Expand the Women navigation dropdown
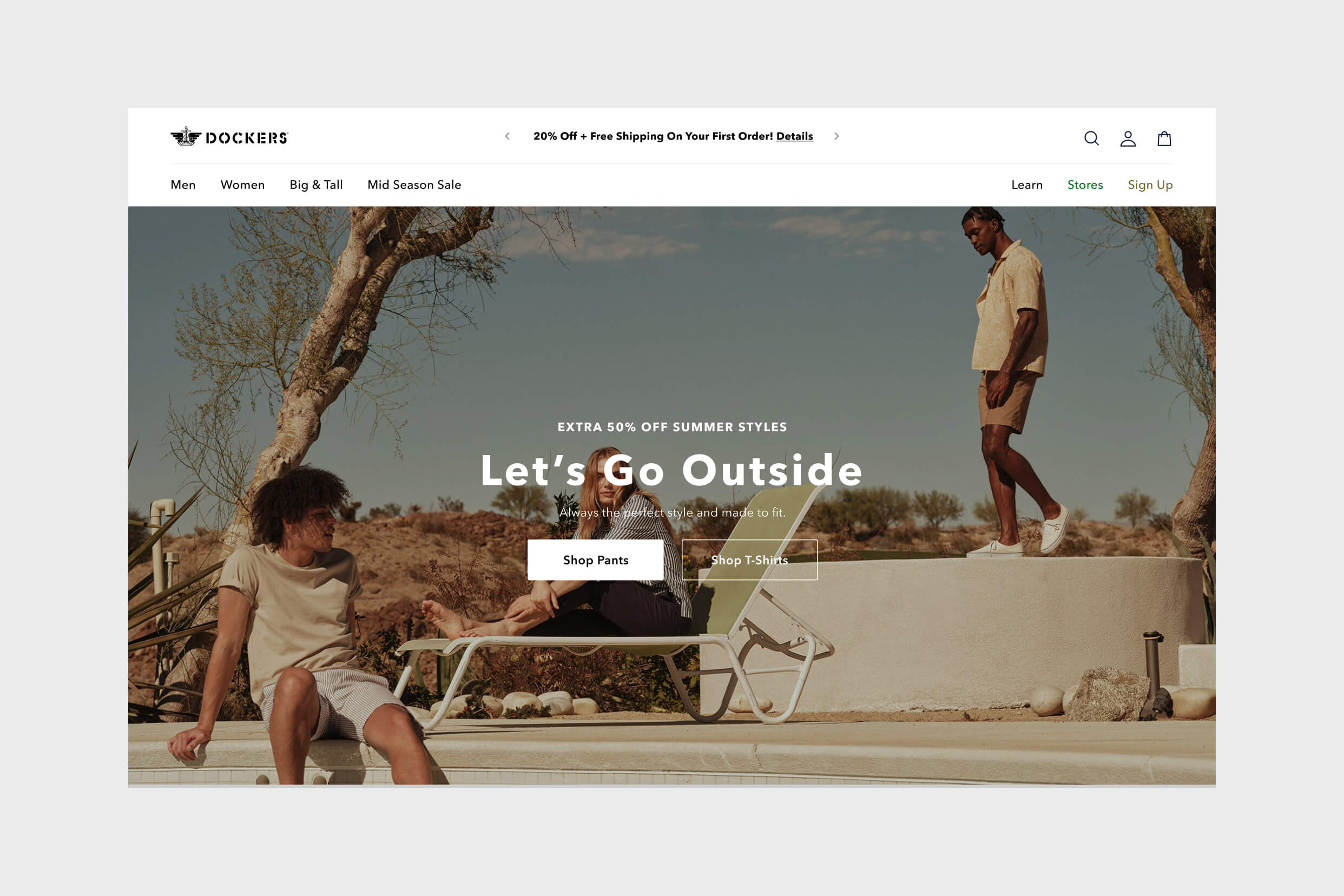 pos(242,185)
